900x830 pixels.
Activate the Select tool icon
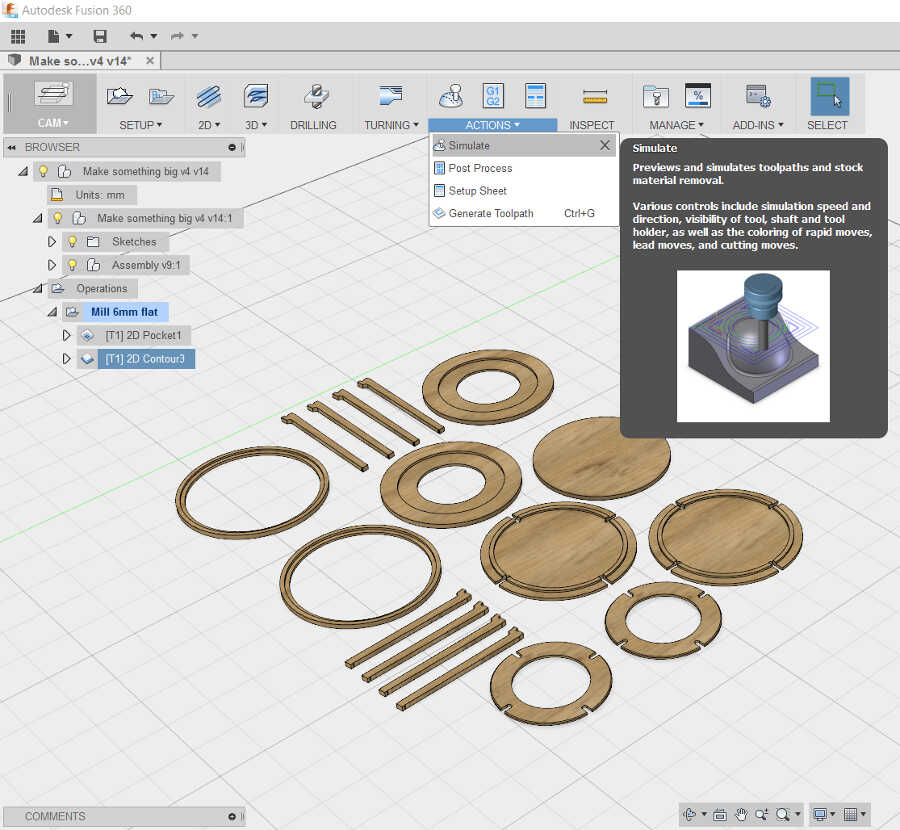[x=829, y=96]
